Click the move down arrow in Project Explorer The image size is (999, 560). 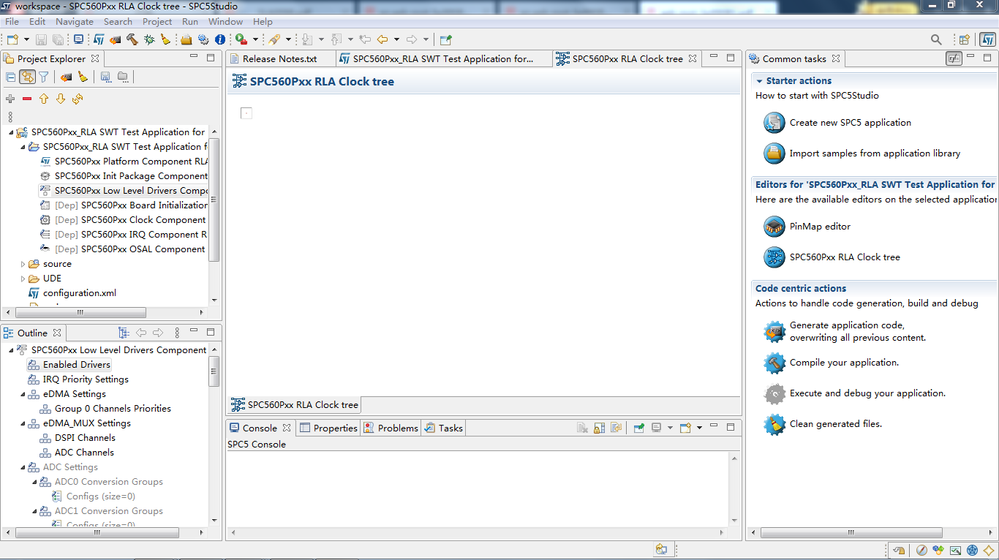[61, 99]
